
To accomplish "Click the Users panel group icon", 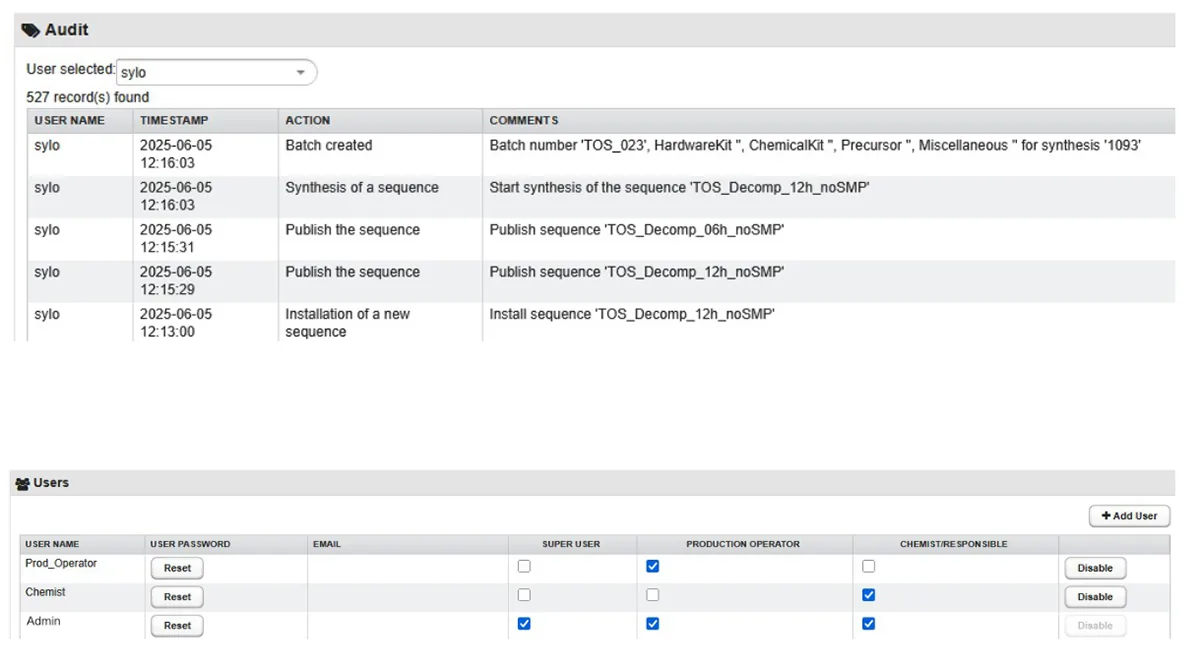I will tap(22, 483).
